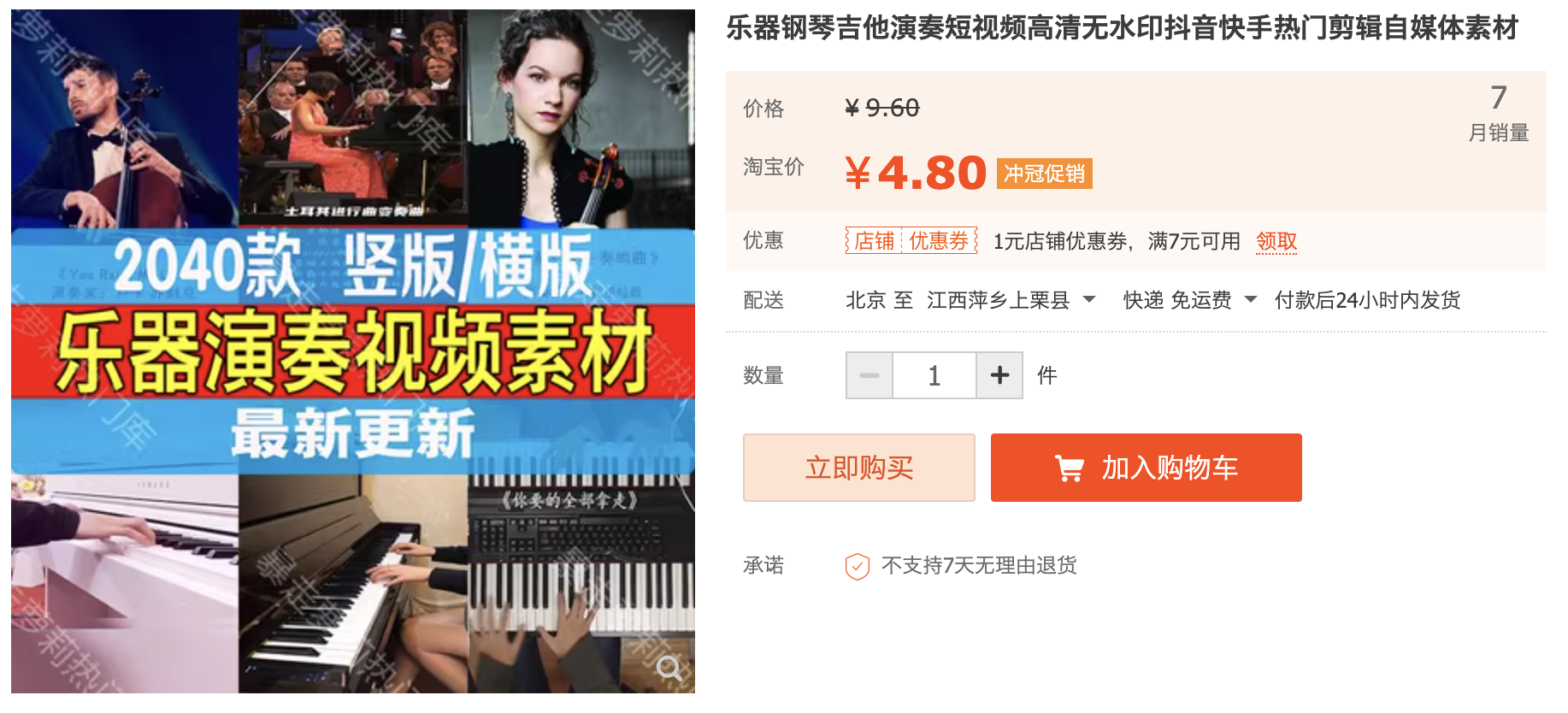Click the 不支持7天无理由退货 promise text
Image resolution: width=1568 pixels, height=713 pixels.
pos(979,566)
